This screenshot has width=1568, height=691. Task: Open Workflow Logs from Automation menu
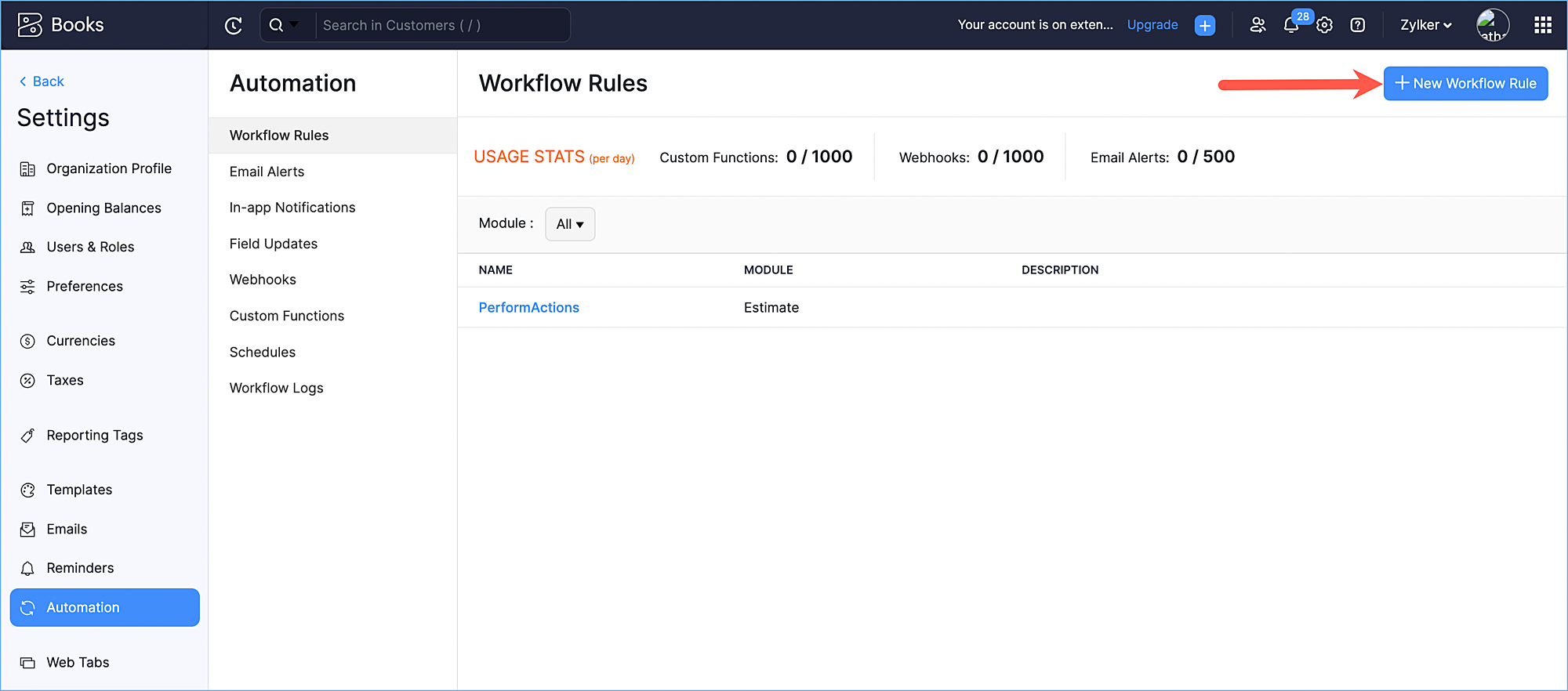tap(276, 388)
